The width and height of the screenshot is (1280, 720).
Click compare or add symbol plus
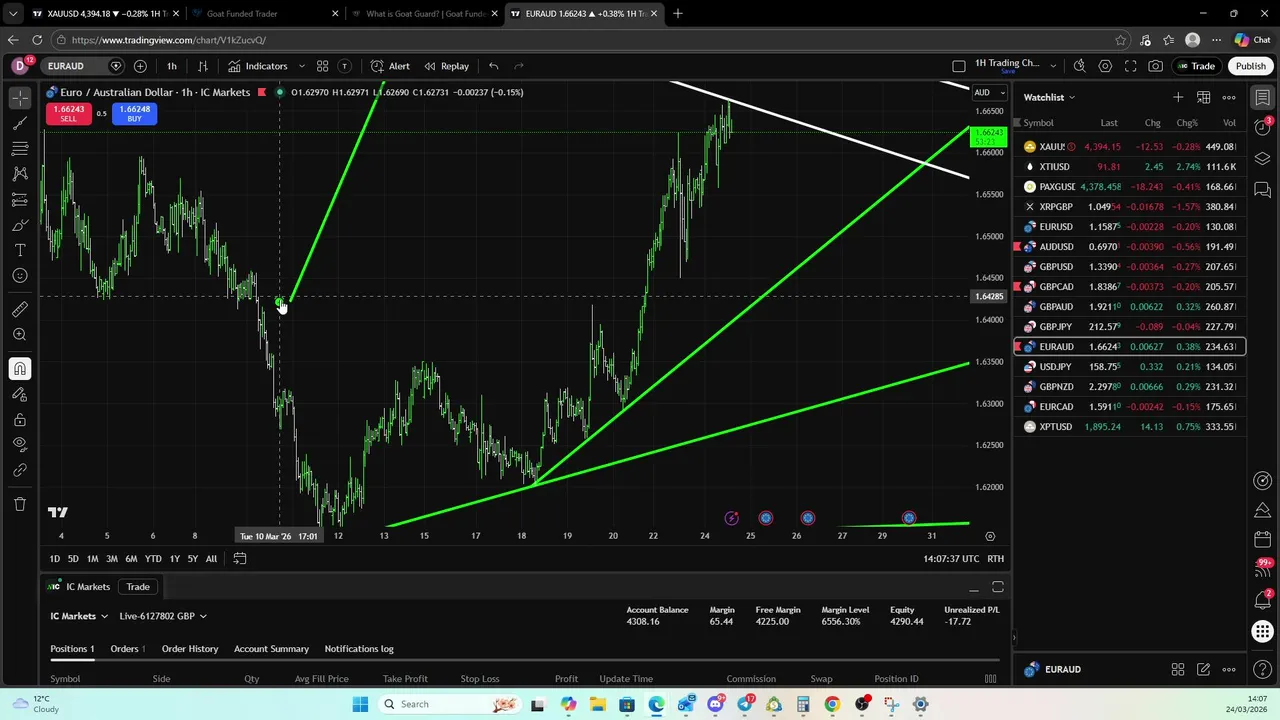coord(140,66)
